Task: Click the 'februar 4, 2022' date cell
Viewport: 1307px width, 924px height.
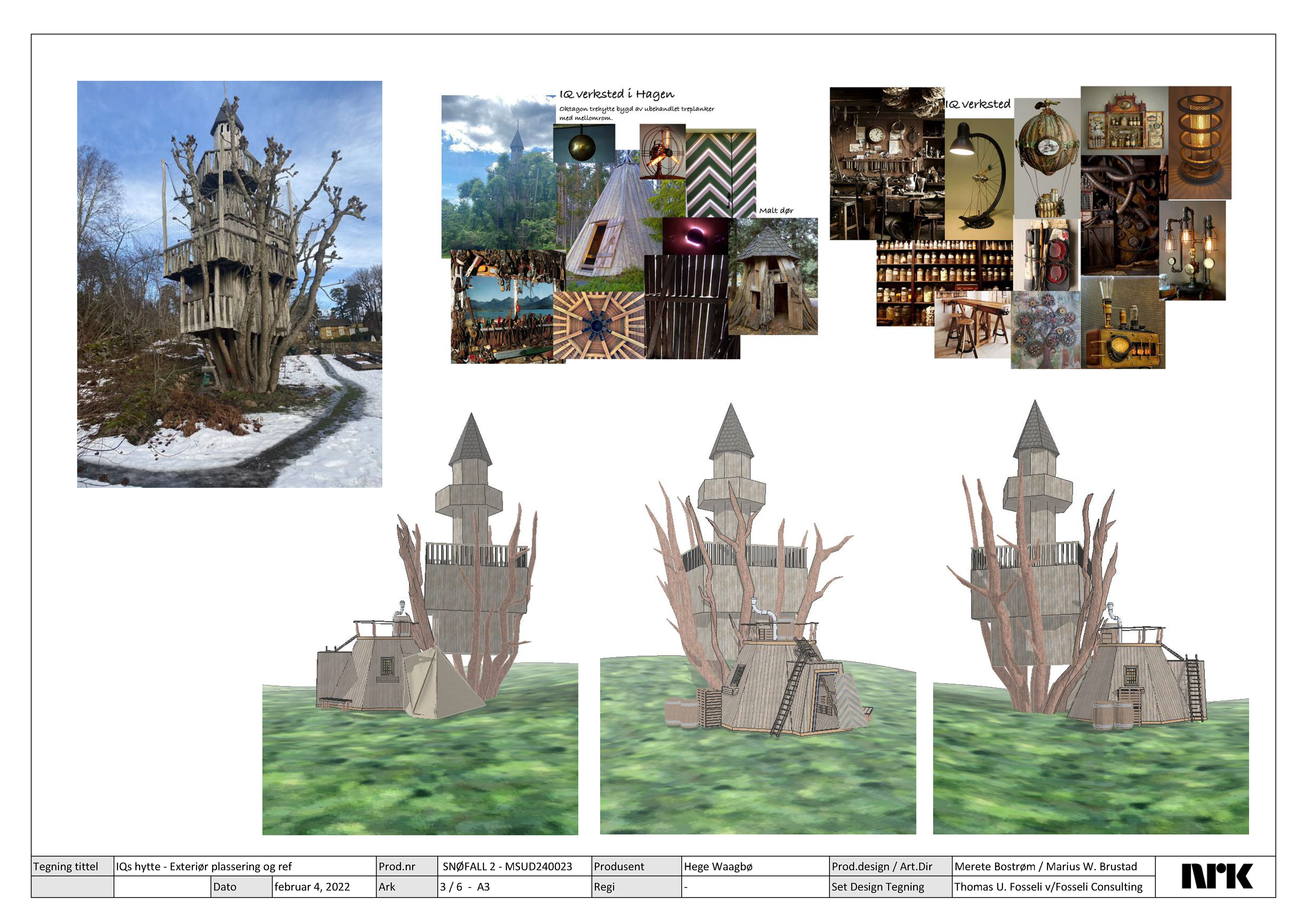Action: coord(312,887)
